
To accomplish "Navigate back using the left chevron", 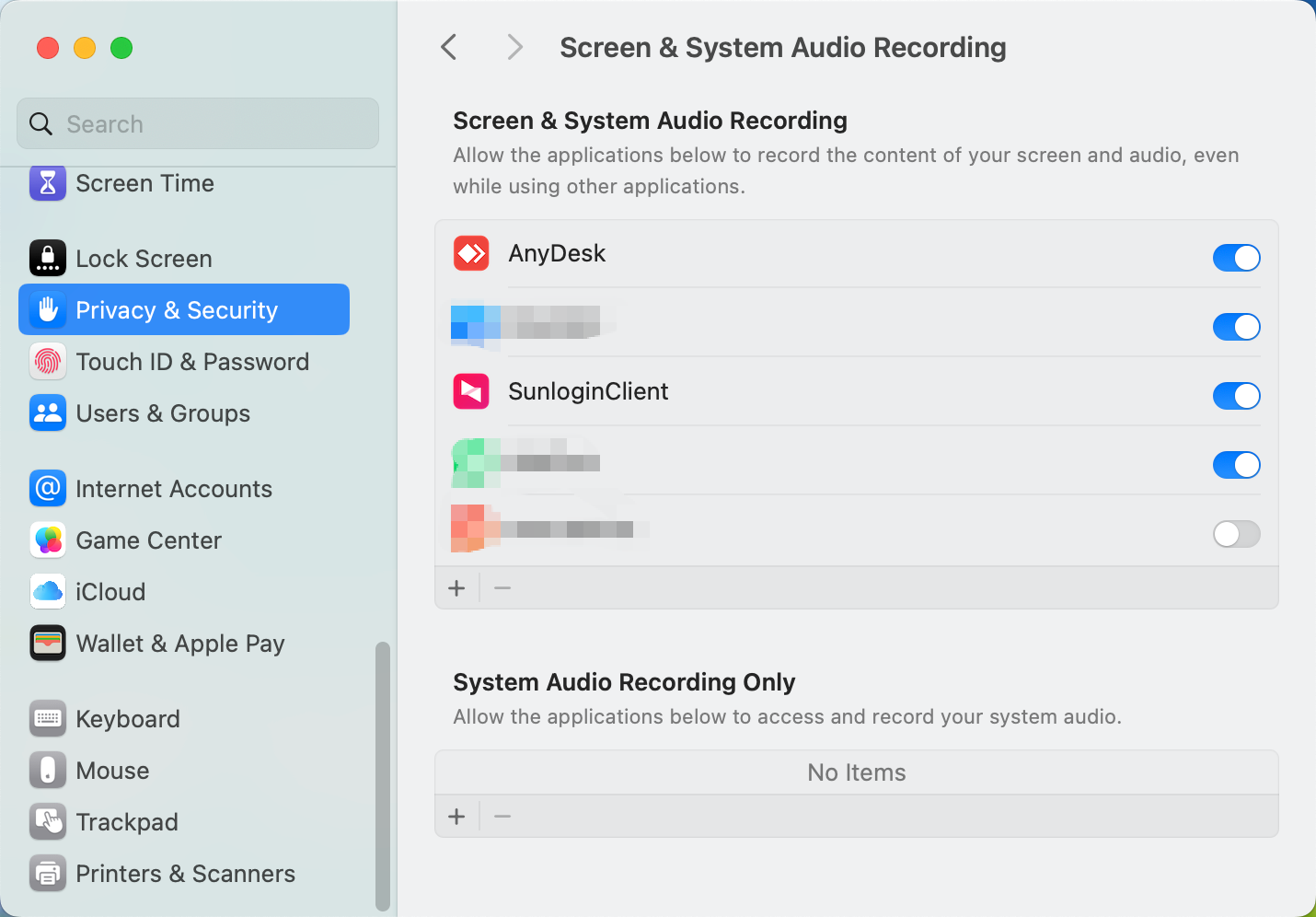I will click(x=448, y=46).
